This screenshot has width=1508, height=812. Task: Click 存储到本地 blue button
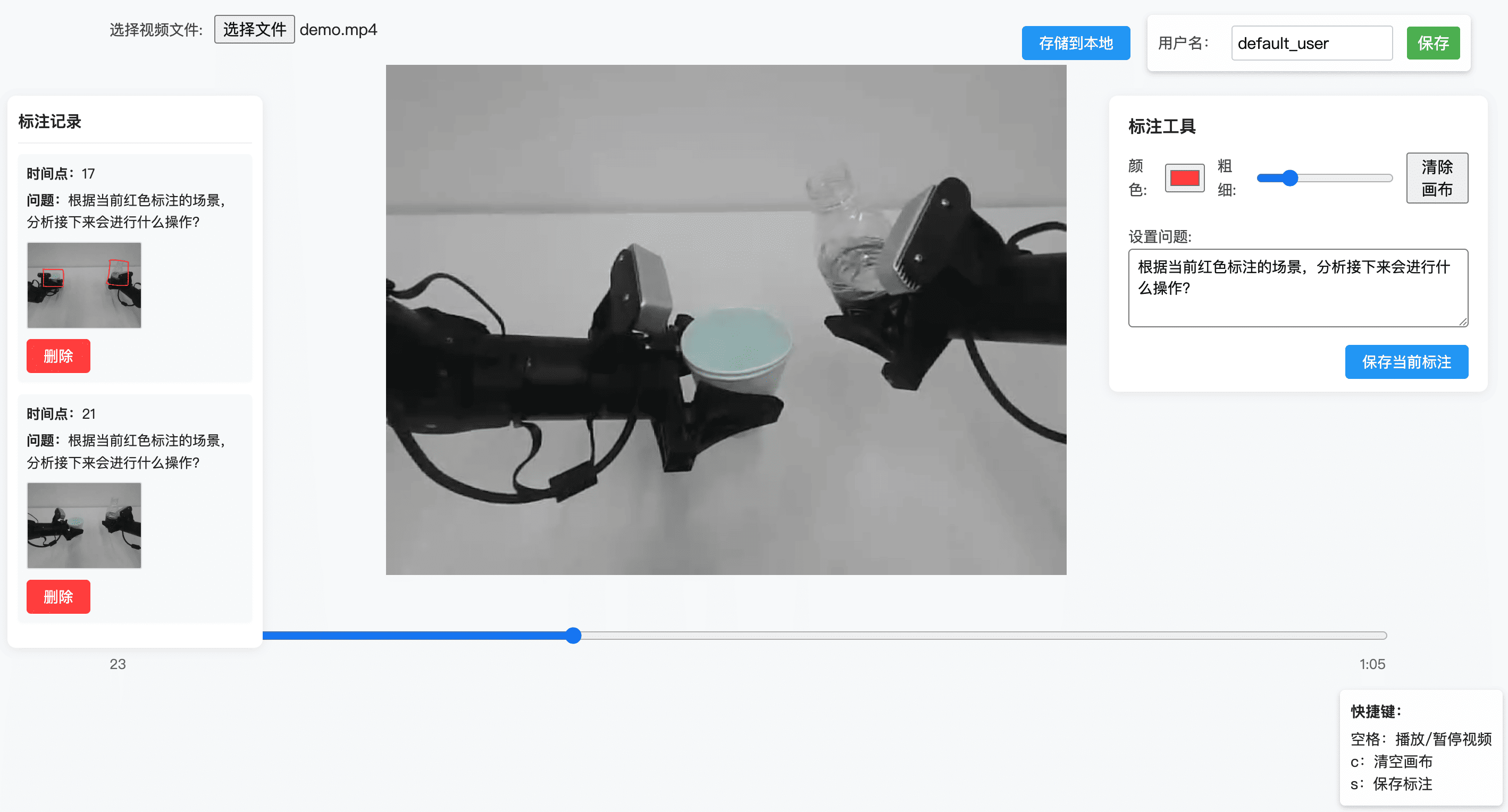[x=1075, y=43]
